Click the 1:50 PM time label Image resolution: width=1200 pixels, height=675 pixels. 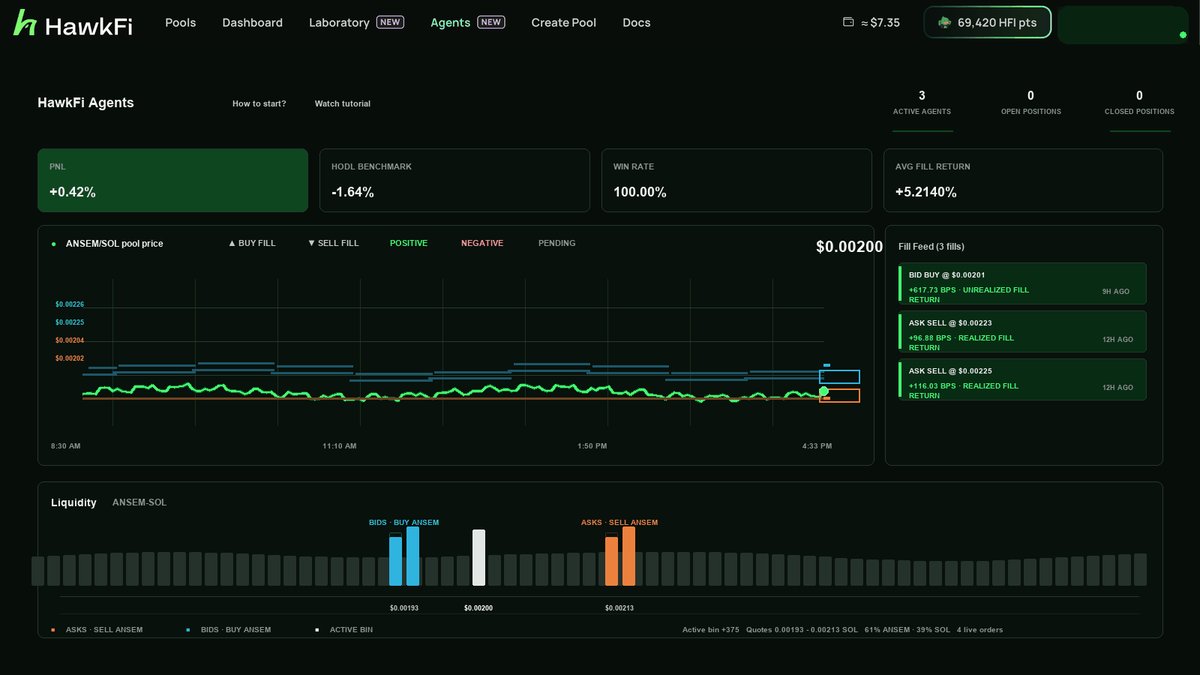(x=592, y=446)
